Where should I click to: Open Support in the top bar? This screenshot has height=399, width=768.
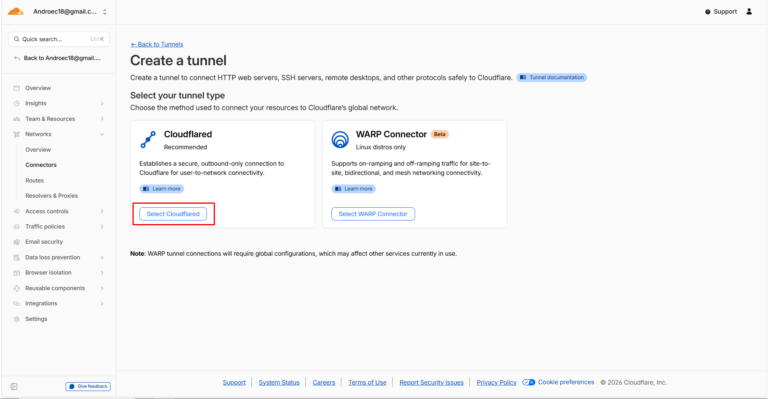coord(721,12)
